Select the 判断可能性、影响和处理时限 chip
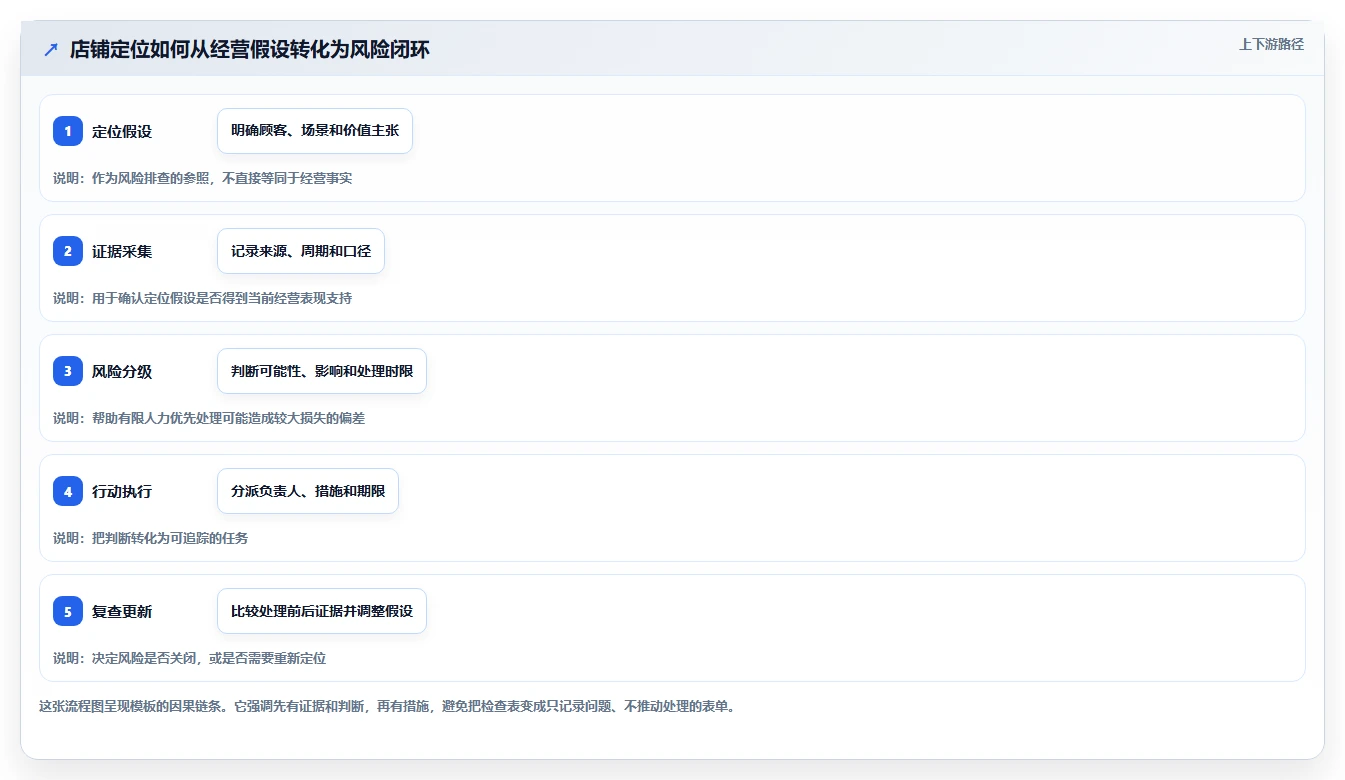The image size is (1345, 780). (322, 371)
